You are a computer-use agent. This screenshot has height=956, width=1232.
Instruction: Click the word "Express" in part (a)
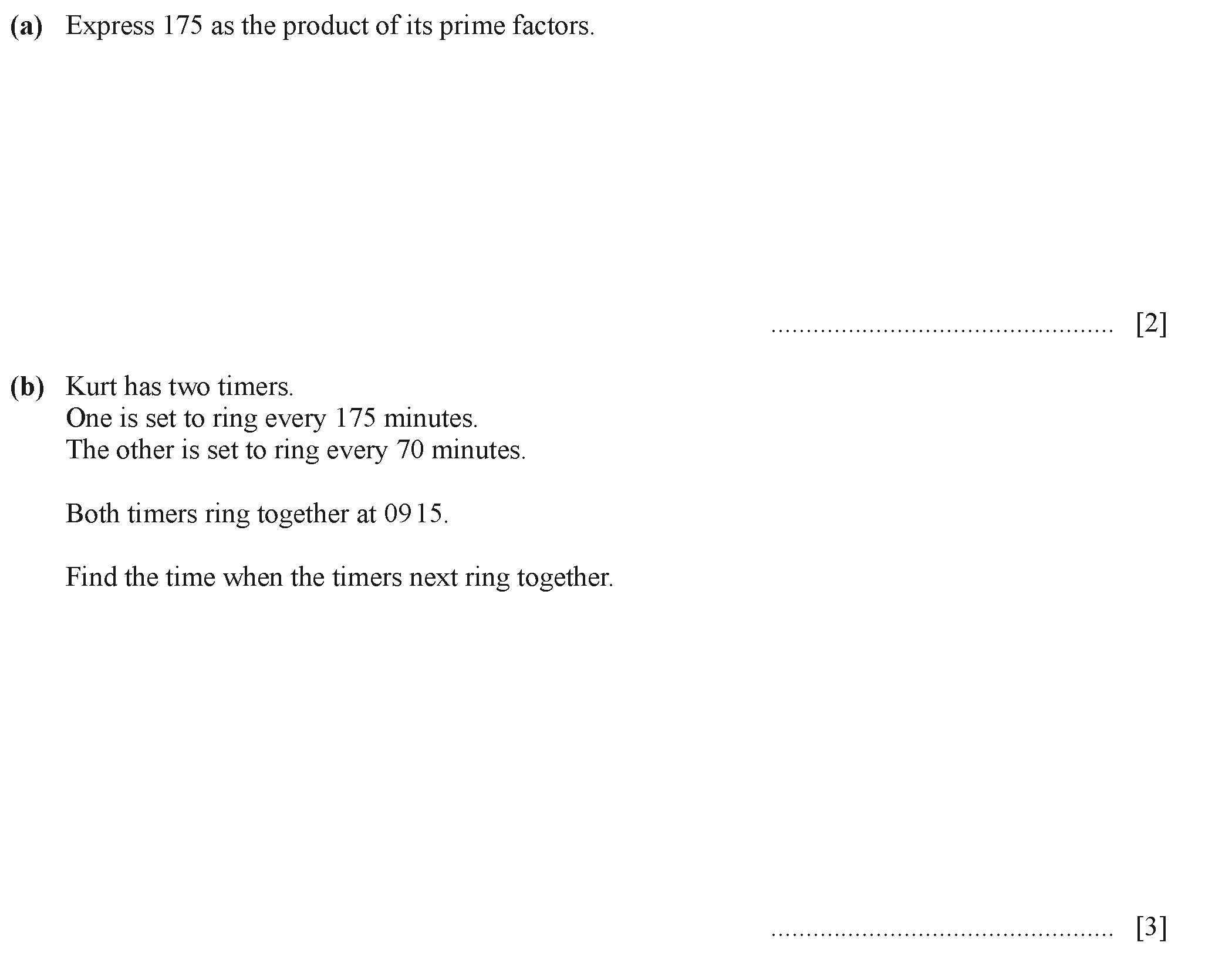point(110,26)
